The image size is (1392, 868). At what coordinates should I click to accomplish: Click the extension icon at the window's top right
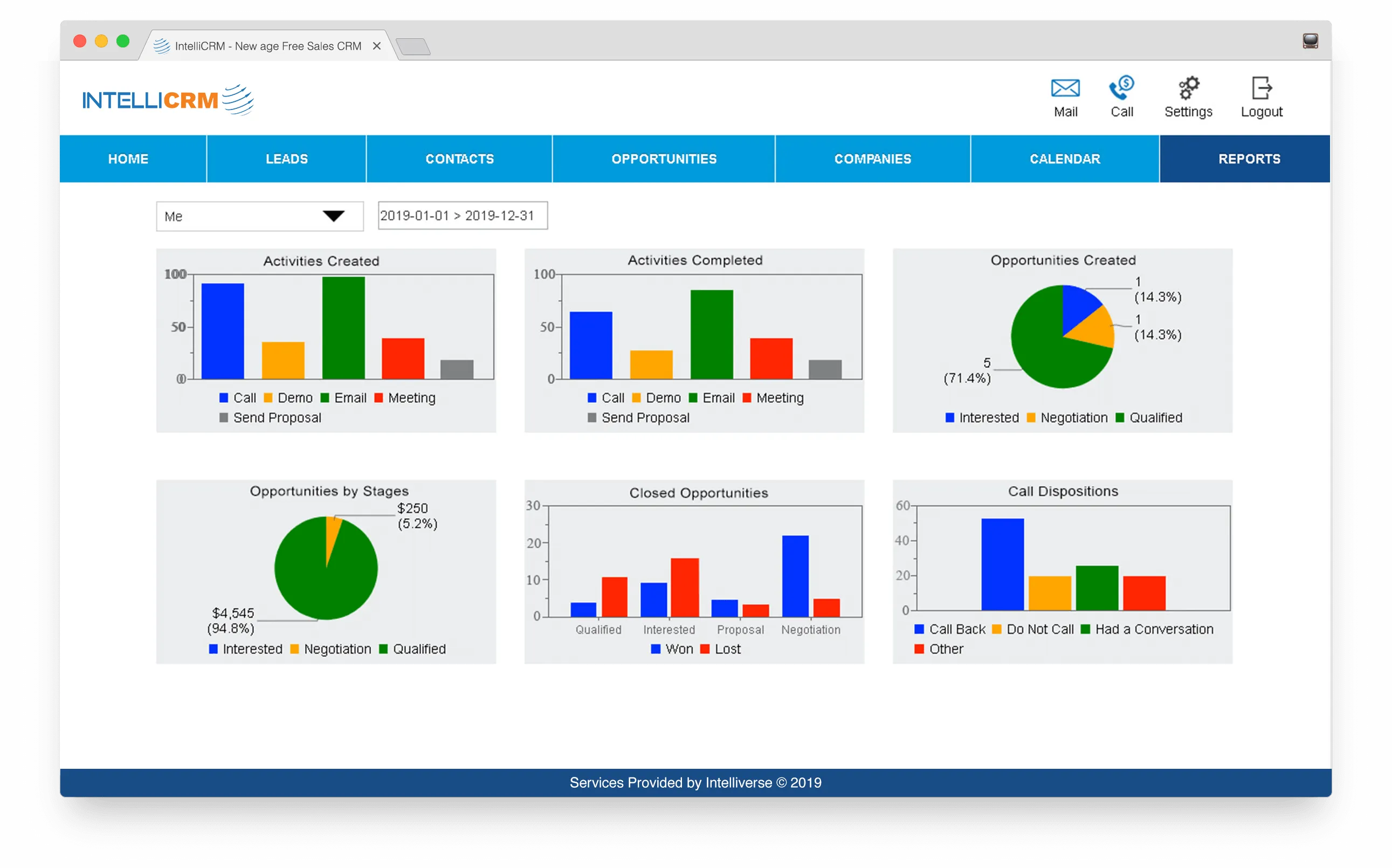point(1310,42)
